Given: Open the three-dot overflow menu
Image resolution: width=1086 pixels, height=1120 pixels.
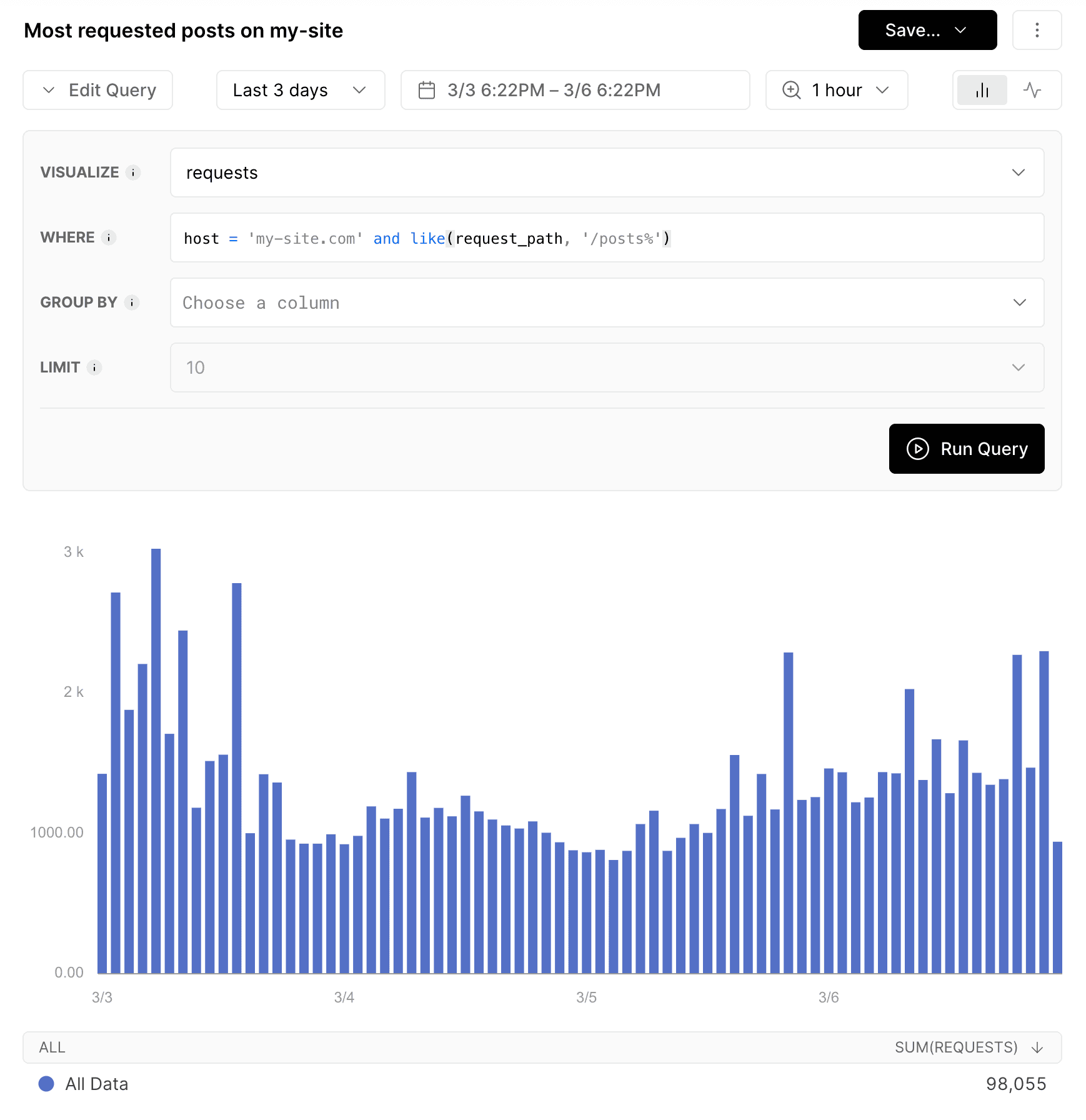Looking at the screenshot, I should [x=1037, y=30].
